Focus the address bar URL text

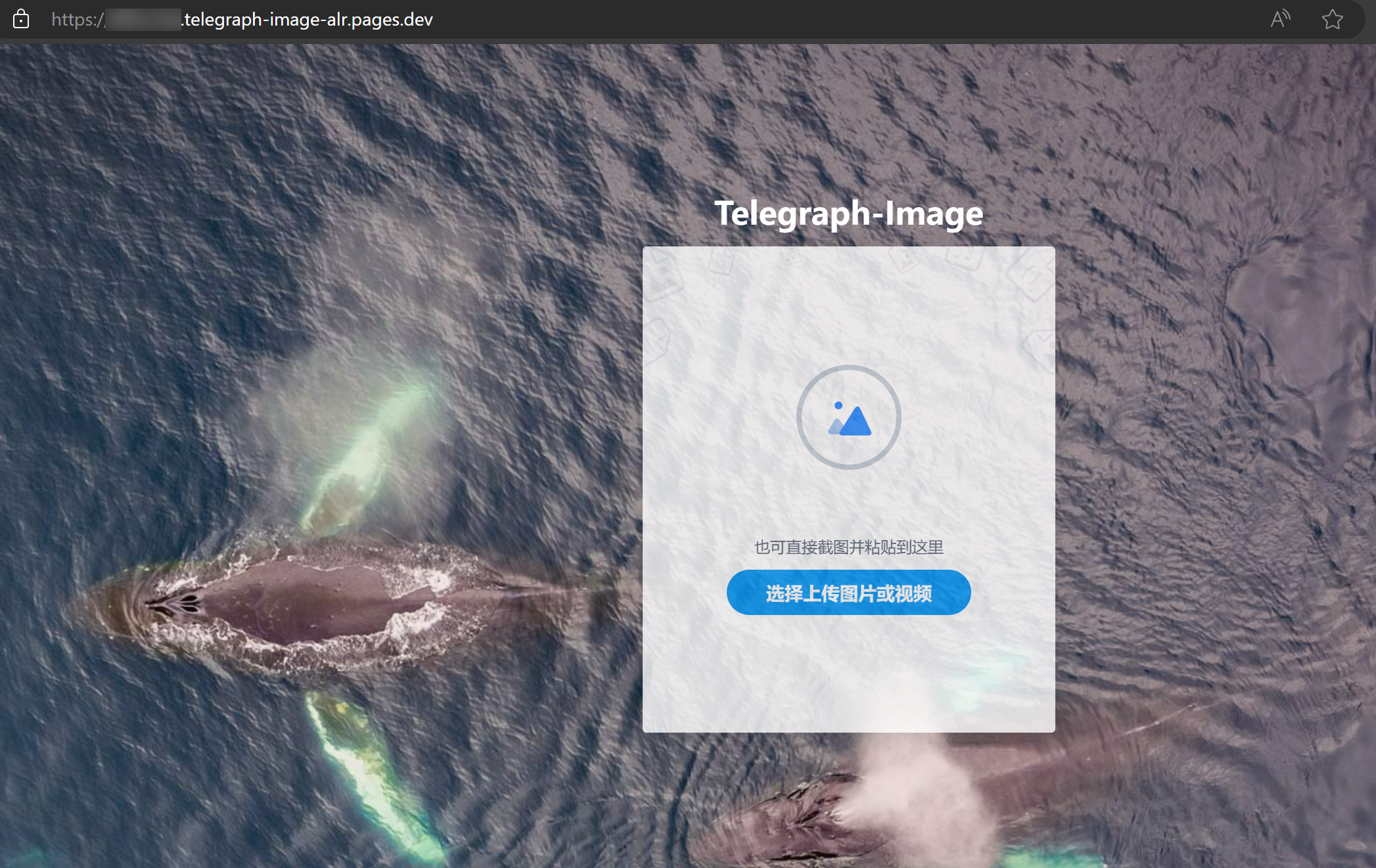coord(308,20)
